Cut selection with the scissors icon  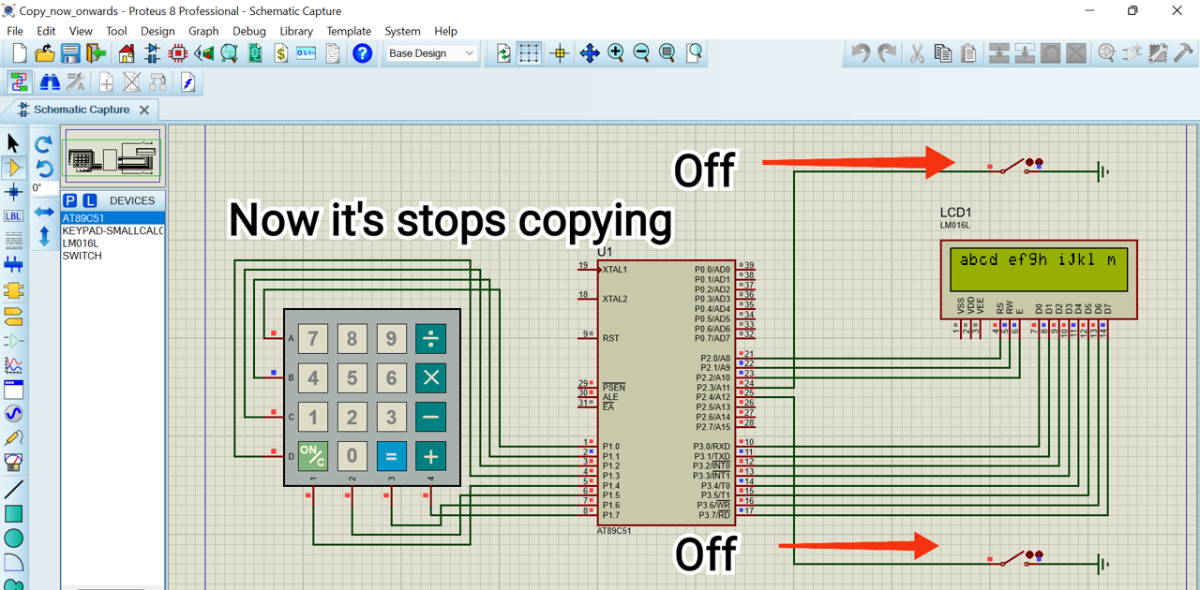(x=916, y=54)
